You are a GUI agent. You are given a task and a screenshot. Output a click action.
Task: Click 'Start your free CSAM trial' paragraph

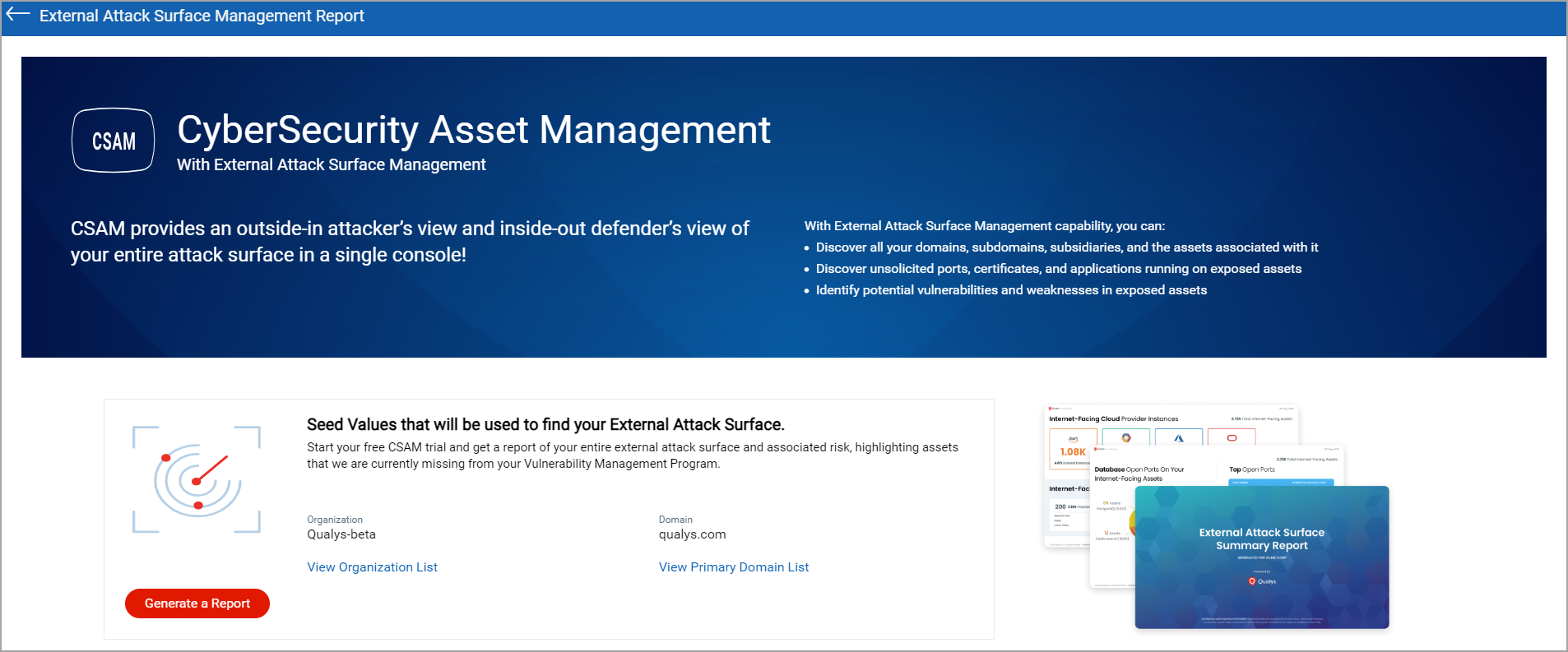(633, 455)
